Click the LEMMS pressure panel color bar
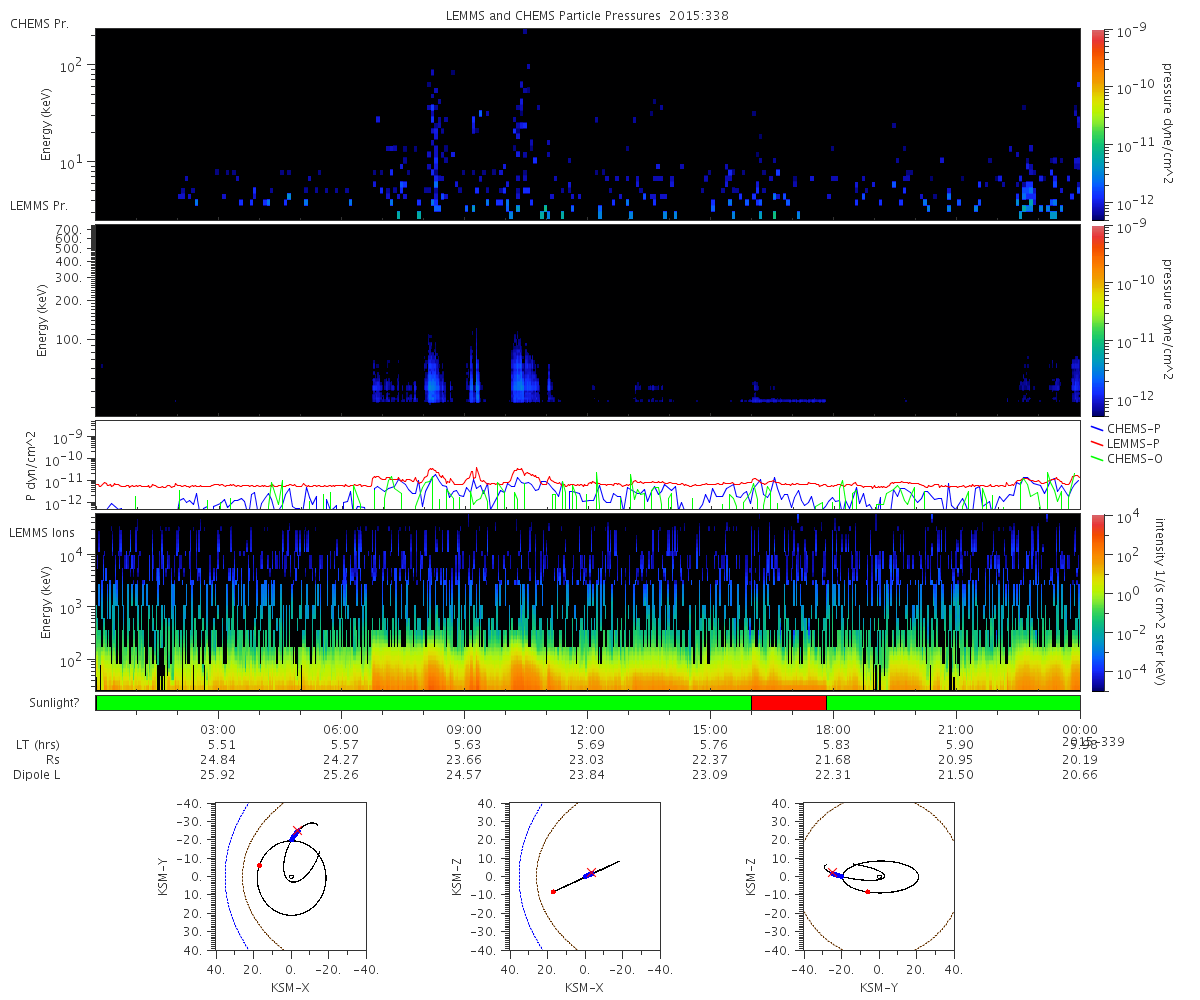This screenshot has height=1000, width=1200. pyautogui.click(x=1097, y=320)
